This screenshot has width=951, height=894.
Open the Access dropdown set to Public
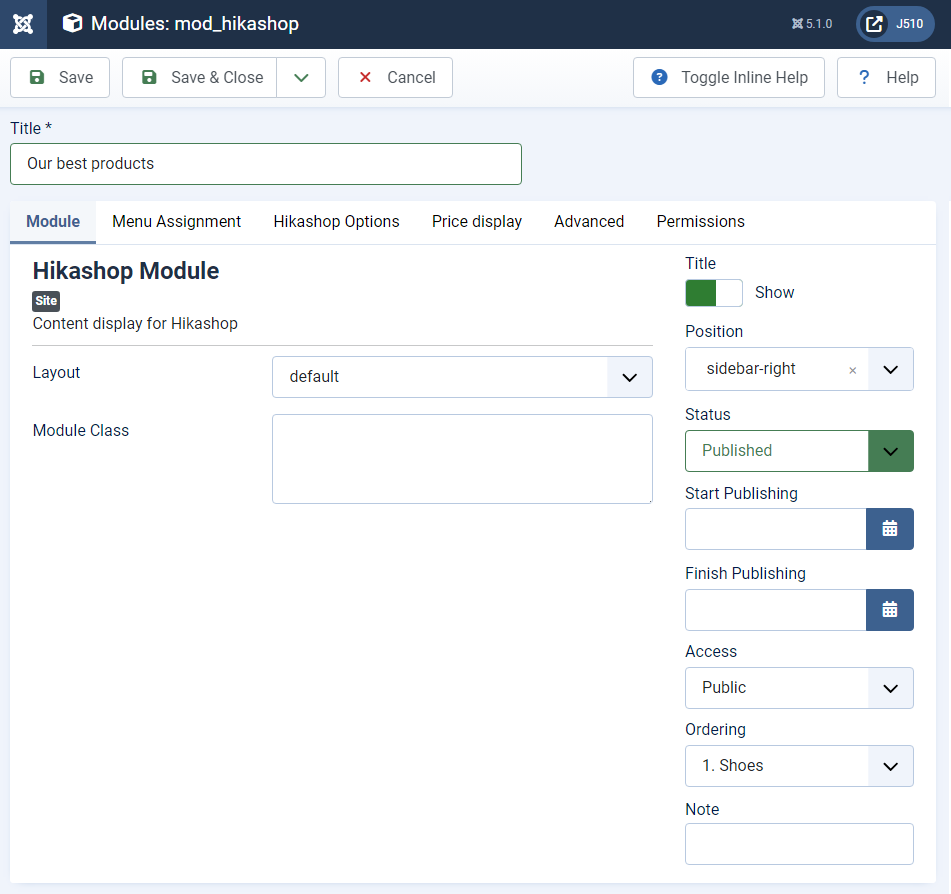click(799, 688)
